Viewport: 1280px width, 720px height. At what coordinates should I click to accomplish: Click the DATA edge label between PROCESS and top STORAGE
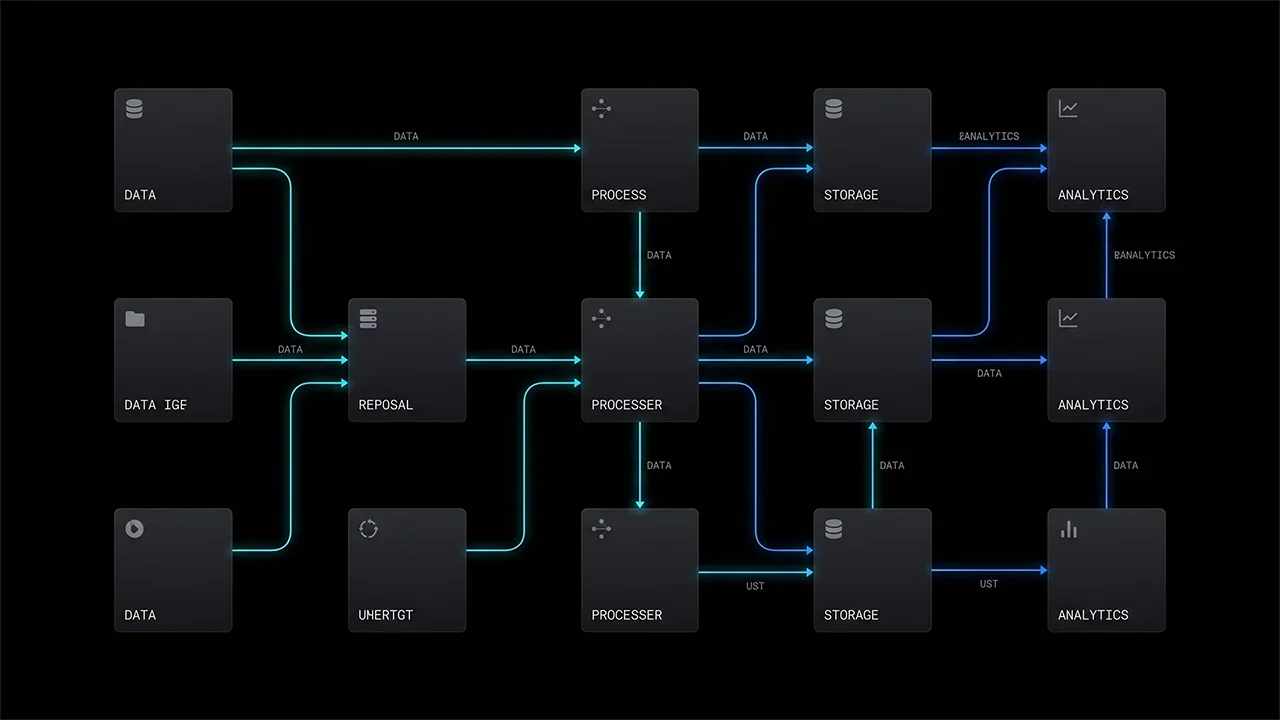tap(756, 136)
